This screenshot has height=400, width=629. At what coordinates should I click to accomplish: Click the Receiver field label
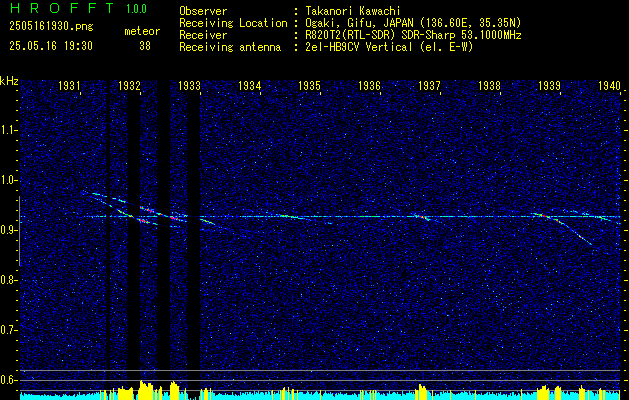pyautogui.click(x=203, y=35)
